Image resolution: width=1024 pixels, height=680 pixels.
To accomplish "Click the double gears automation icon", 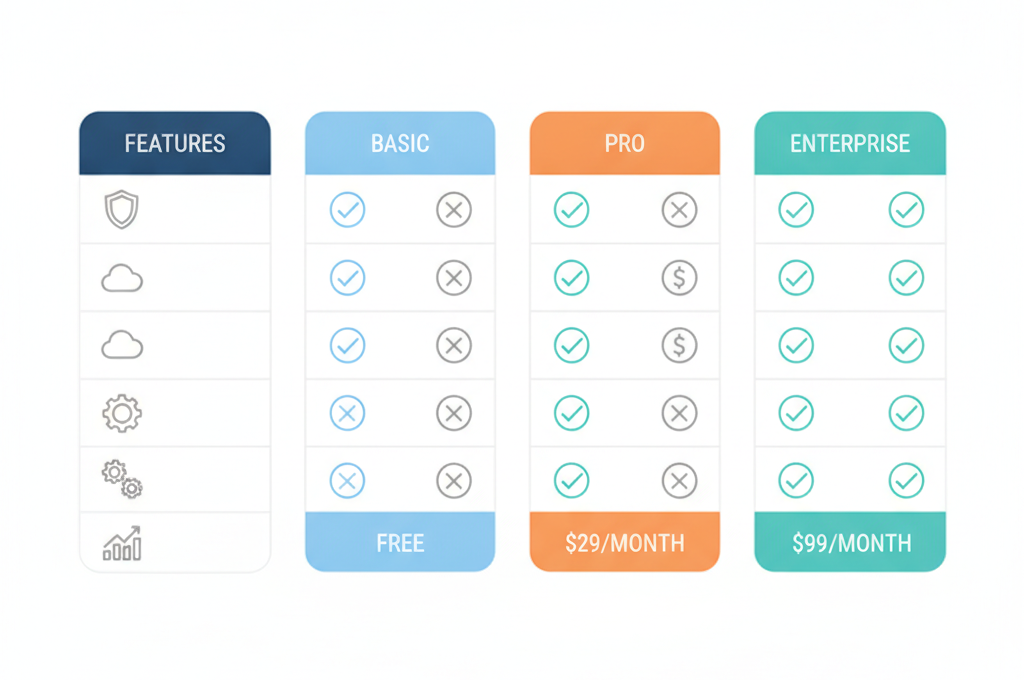I will tap(122, 479).
